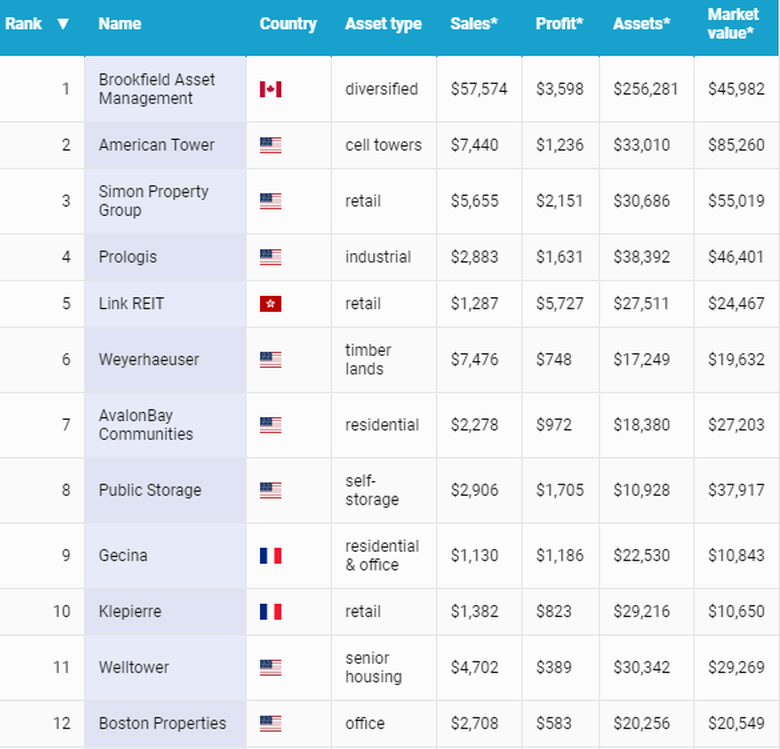The width and height of the screenshot is (780, 749).
Task: Click the Hong Kong flag for Link REIT
Action: click(270, 303)
